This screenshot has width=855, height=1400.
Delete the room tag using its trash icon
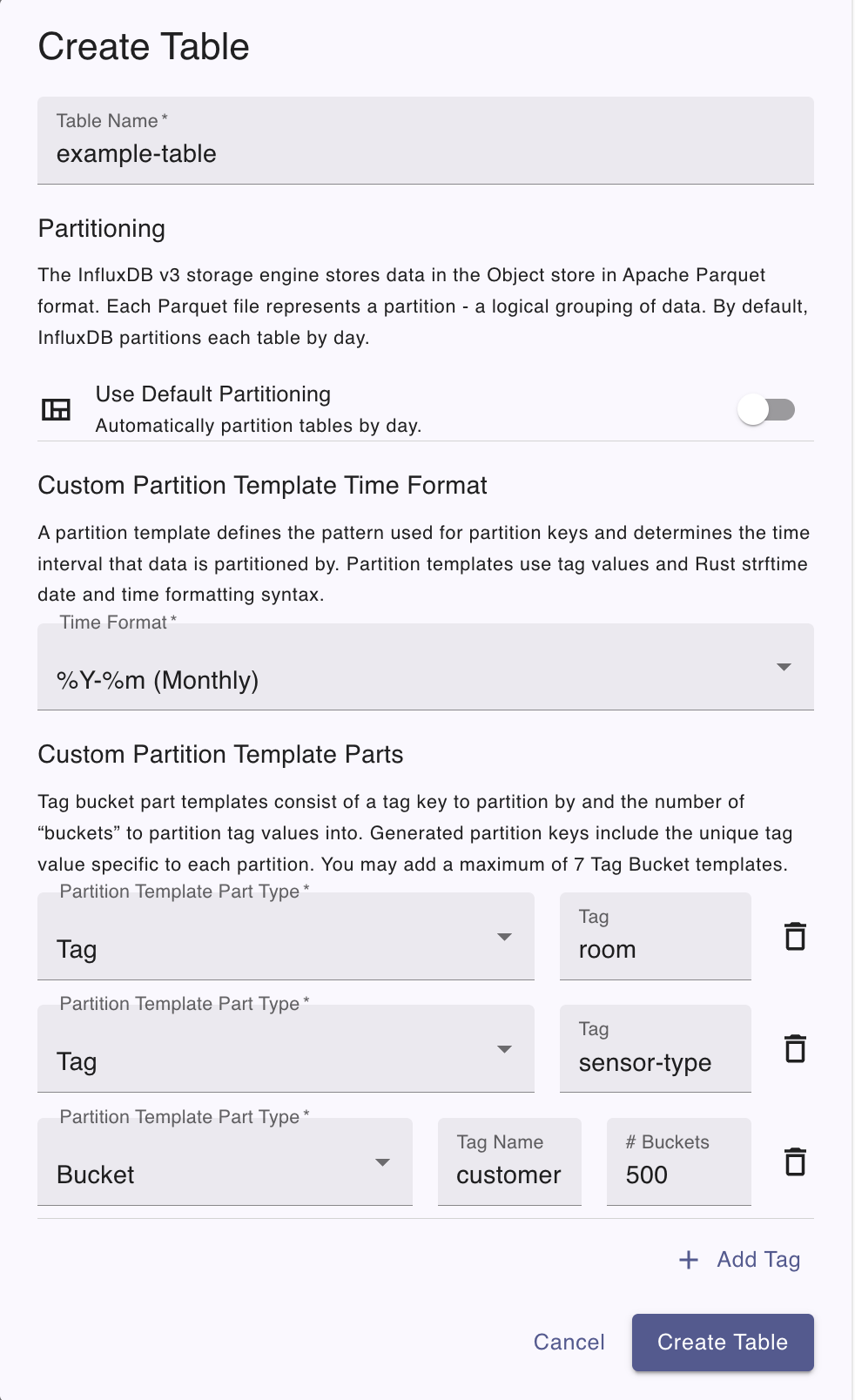795,937
